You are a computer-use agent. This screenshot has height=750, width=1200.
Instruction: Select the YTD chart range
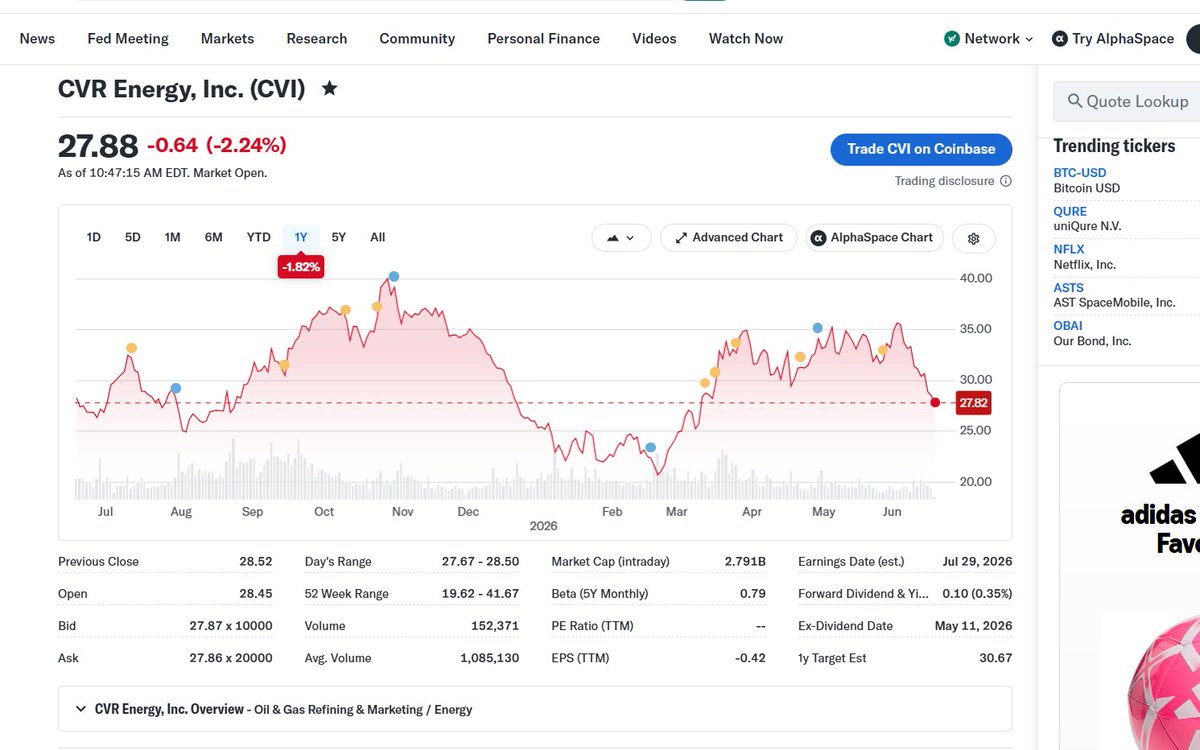[x=259, y=237]
